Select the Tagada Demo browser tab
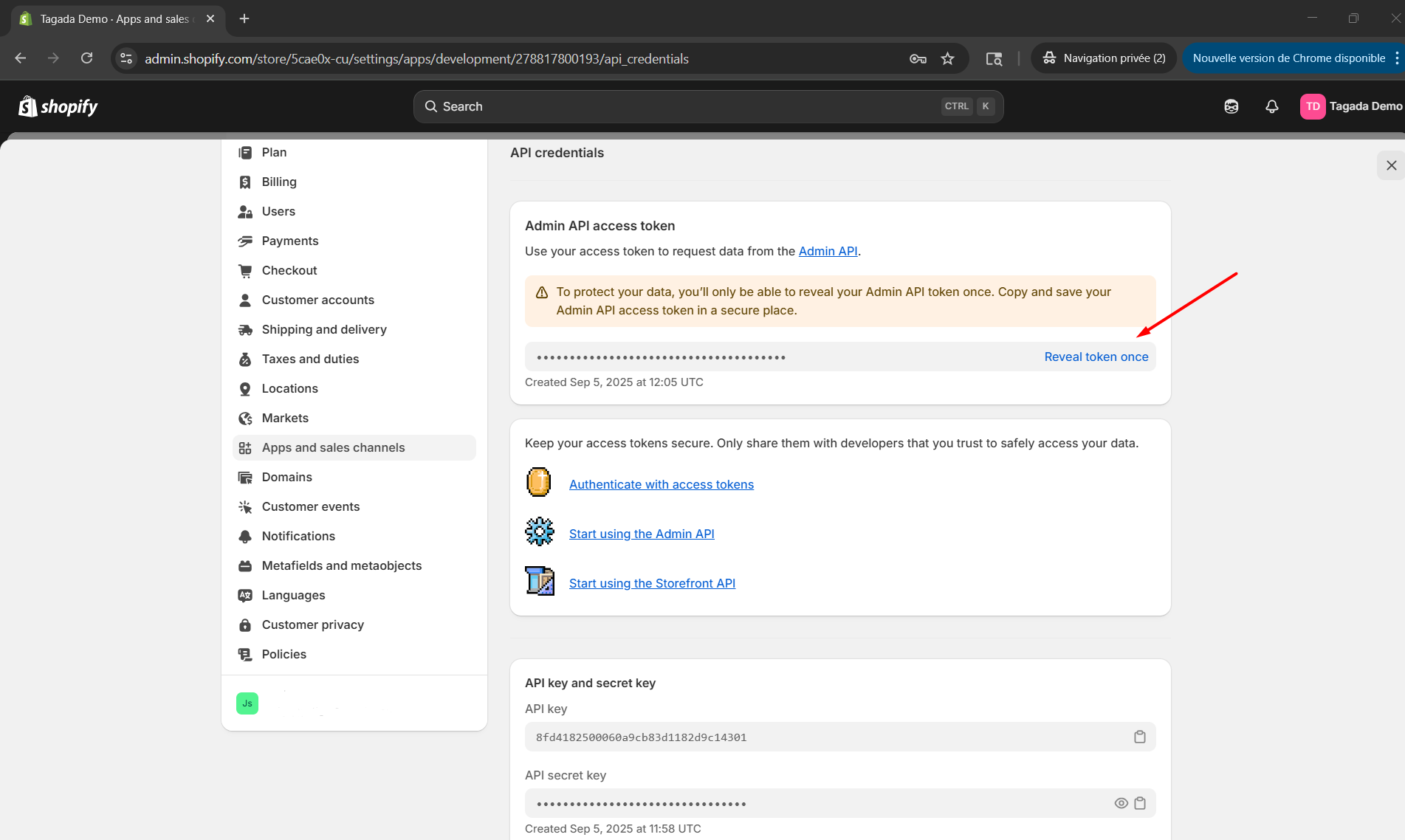Screen dimensions: 1405x840 tap(118, 18)
